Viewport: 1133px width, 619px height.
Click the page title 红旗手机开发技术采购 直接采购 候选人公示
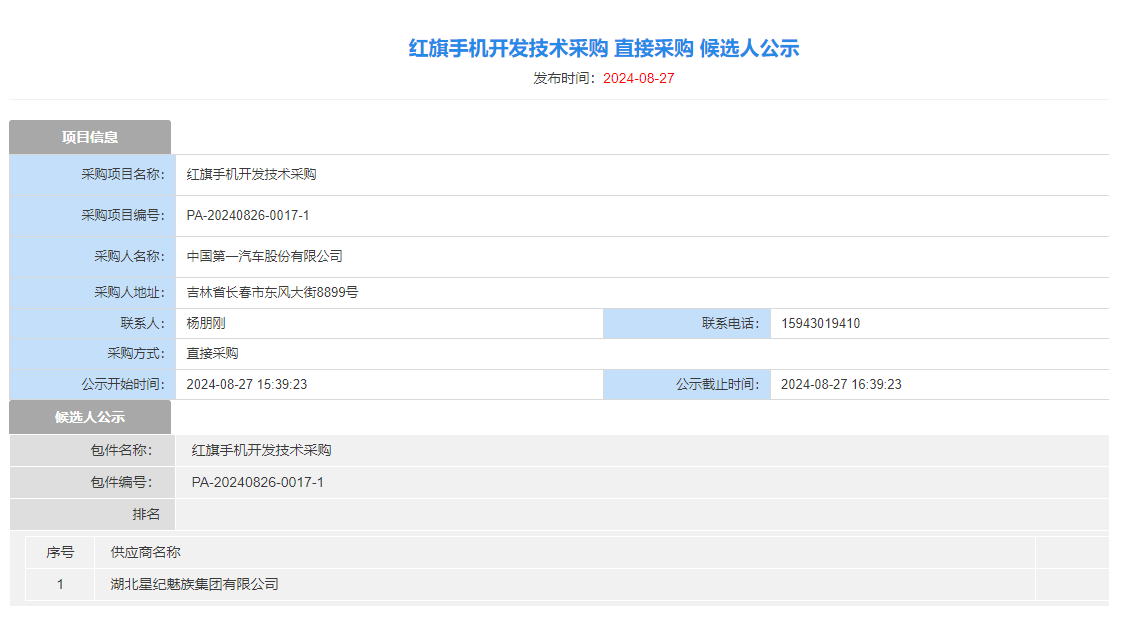pos(604,48)
